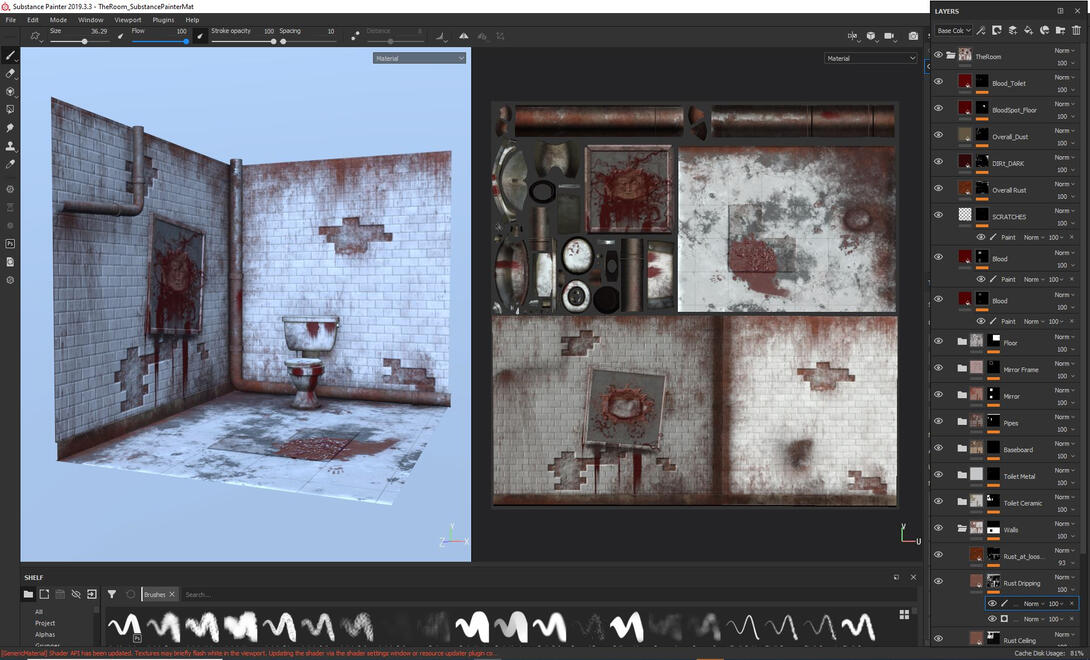The height and width of the screenshot is (660, 1090).
Task: Select Project category in the Shelf
Action: (x=45, y=623)
